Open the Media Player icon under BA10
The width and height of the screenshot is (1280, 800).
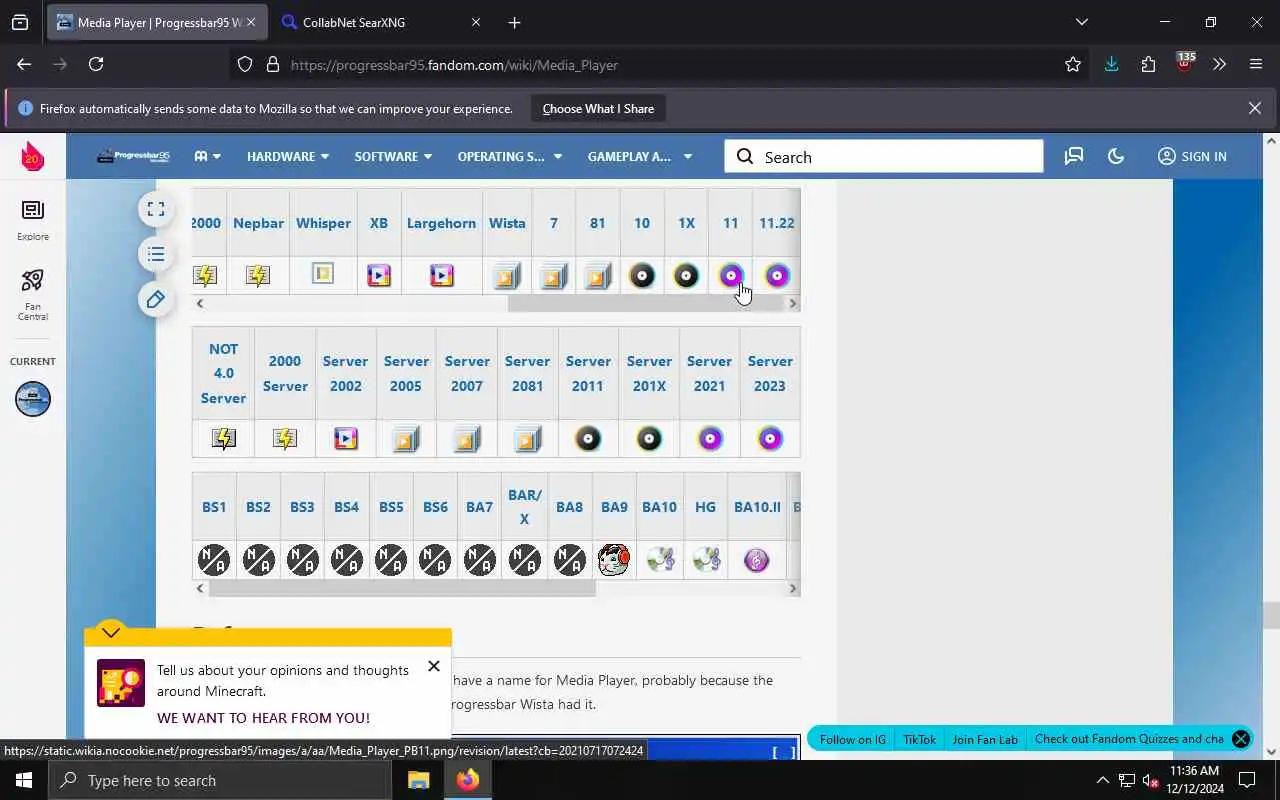660,560
